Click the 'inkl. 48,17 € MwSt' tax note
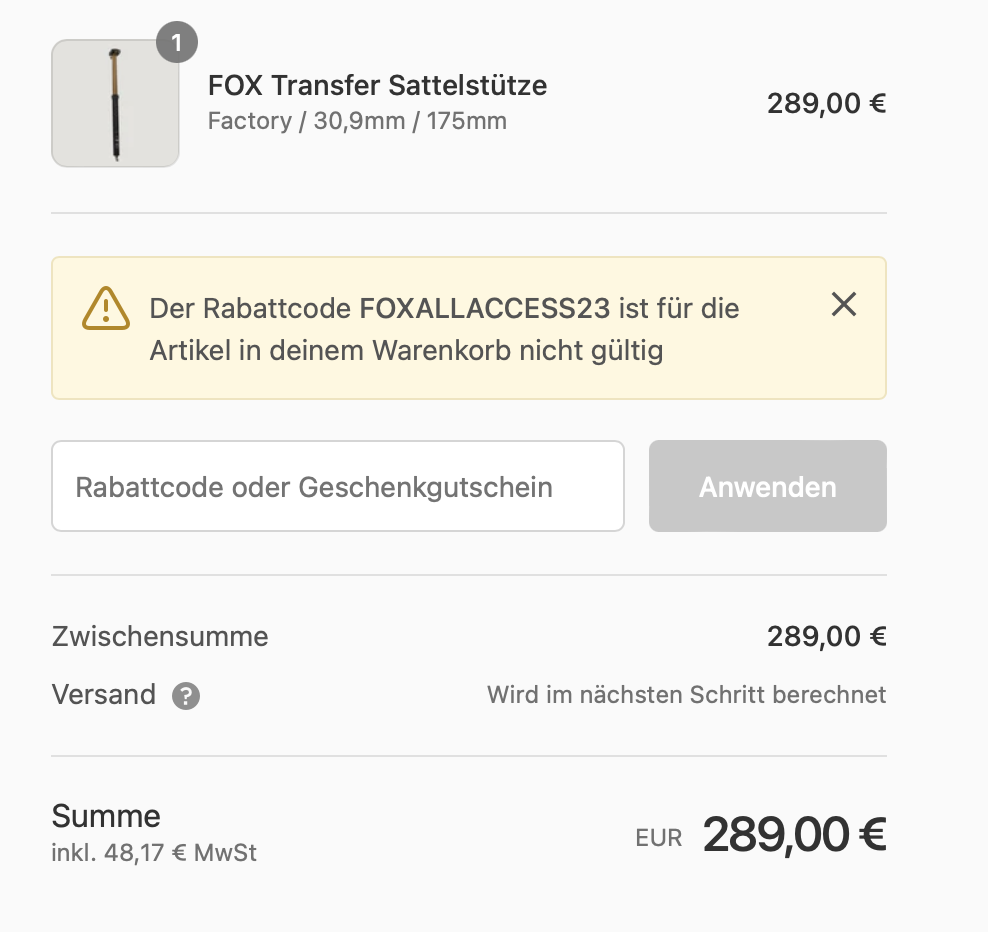 point(154,853)
